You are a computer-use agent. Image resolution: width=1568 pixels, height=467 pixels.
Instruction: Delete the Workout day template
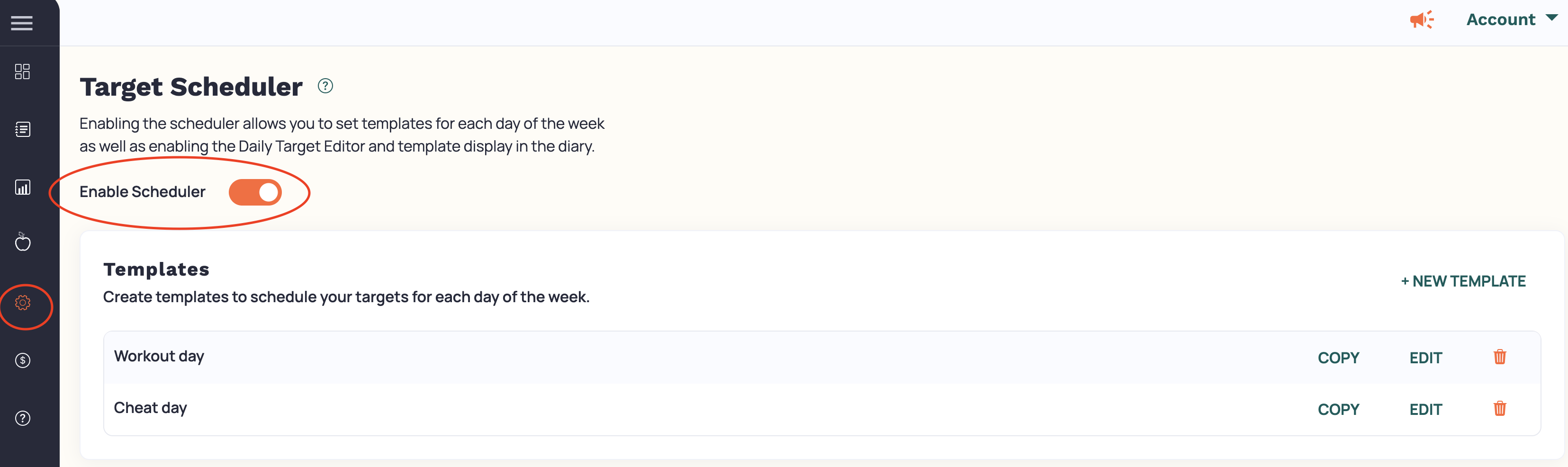point(1499,357)
